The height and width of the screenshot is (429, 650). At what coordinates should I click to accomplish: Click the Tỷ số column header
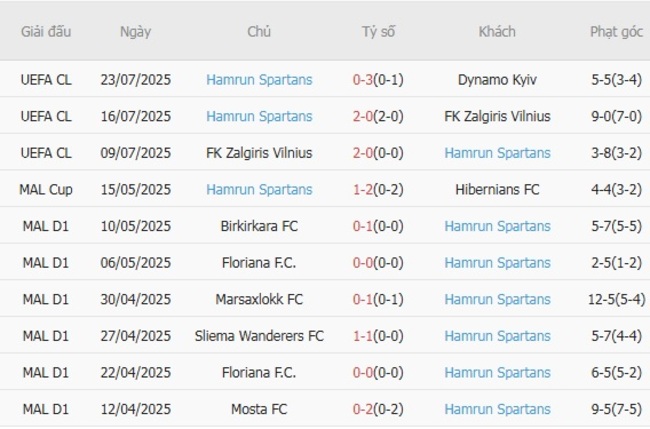[378, 31]
